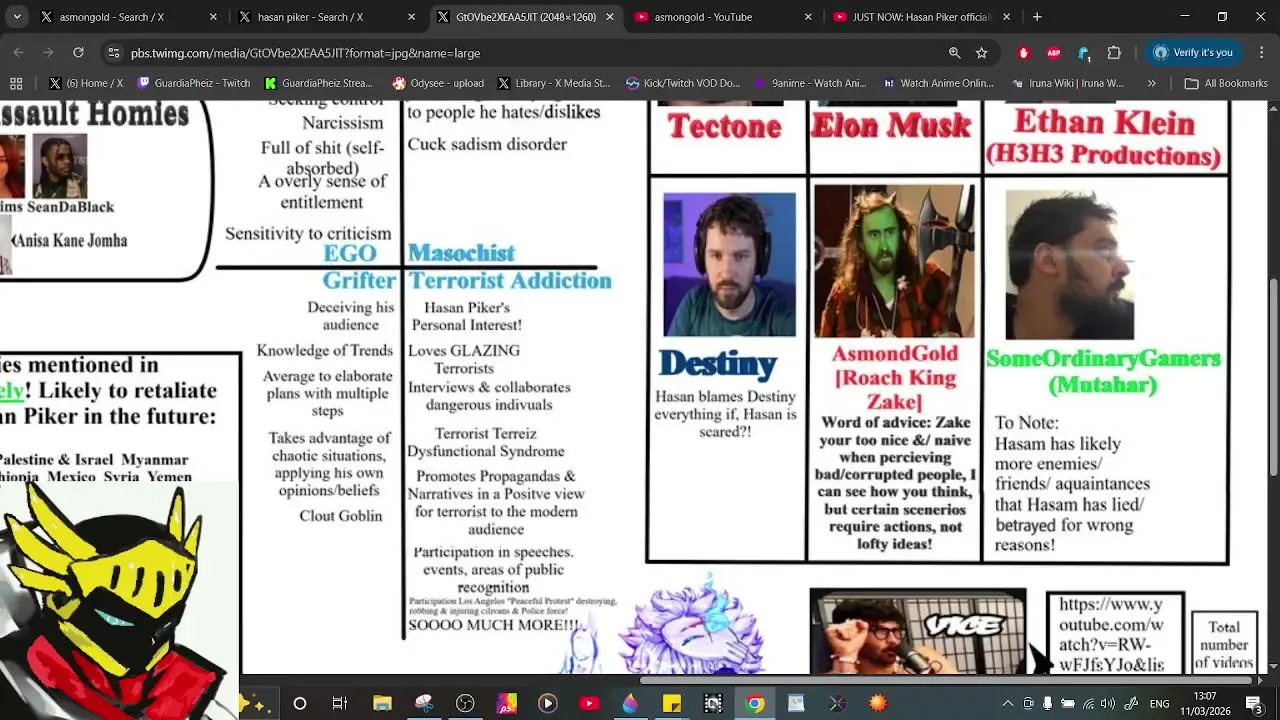The width and height of the screenshot is (1280, 720).
Task: Switch to the asmongold - Search / X tab
Action: [x=128, y=17]
